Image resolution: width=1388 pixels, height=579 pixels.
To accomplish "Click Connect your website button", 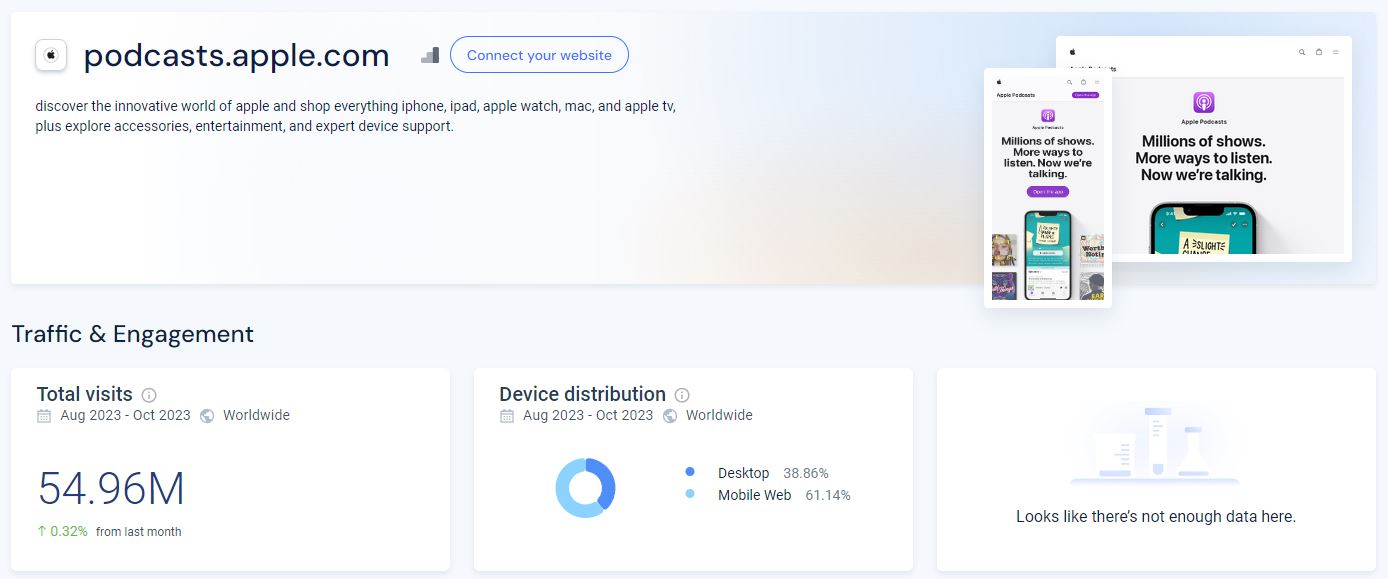I will tap(539, 55).
